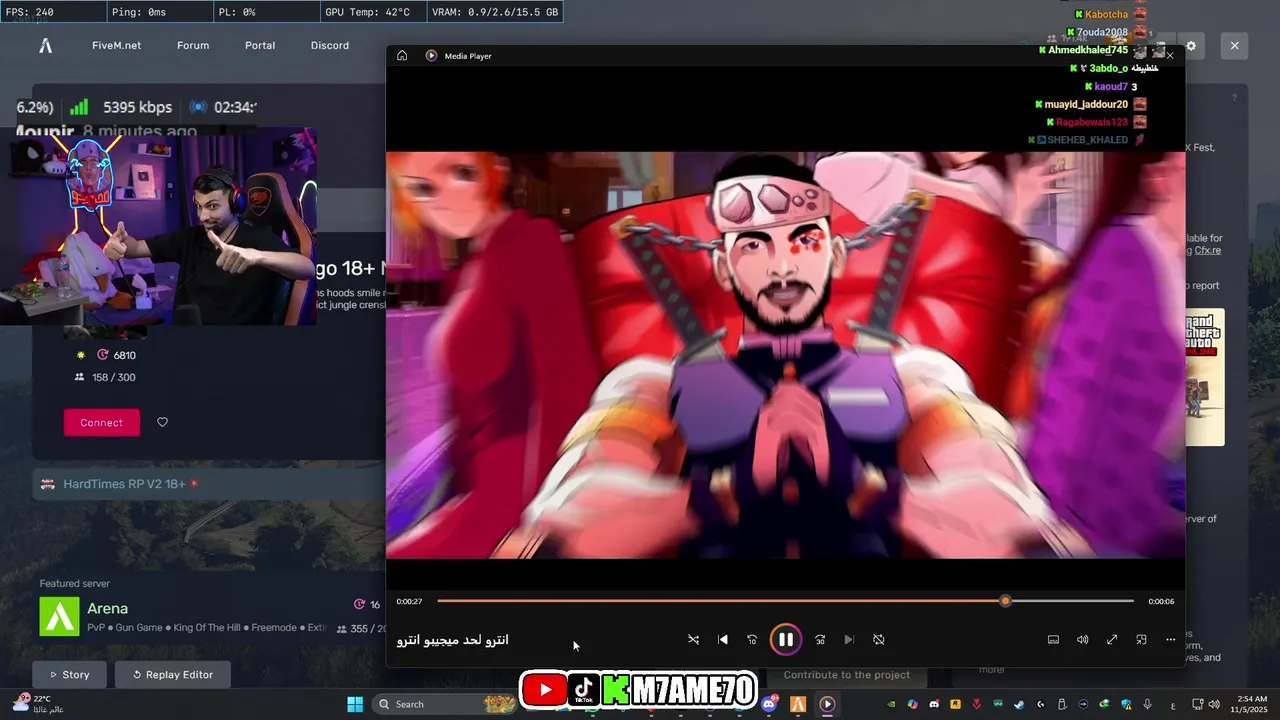Close the FiveM panel with X button

tap(1234, 46)
